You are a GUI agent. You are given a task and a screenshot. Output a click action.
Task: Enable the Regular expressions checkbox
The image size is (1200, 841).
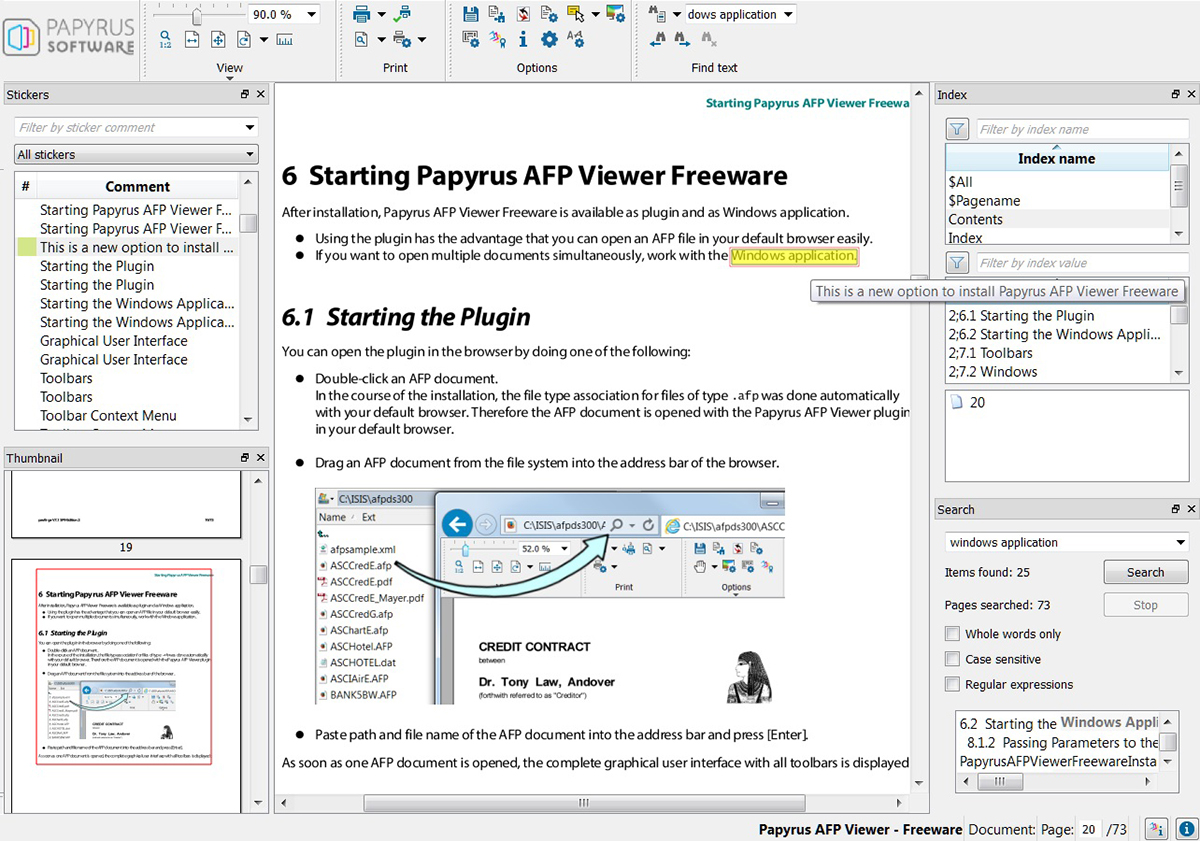[x=952, y=685]
